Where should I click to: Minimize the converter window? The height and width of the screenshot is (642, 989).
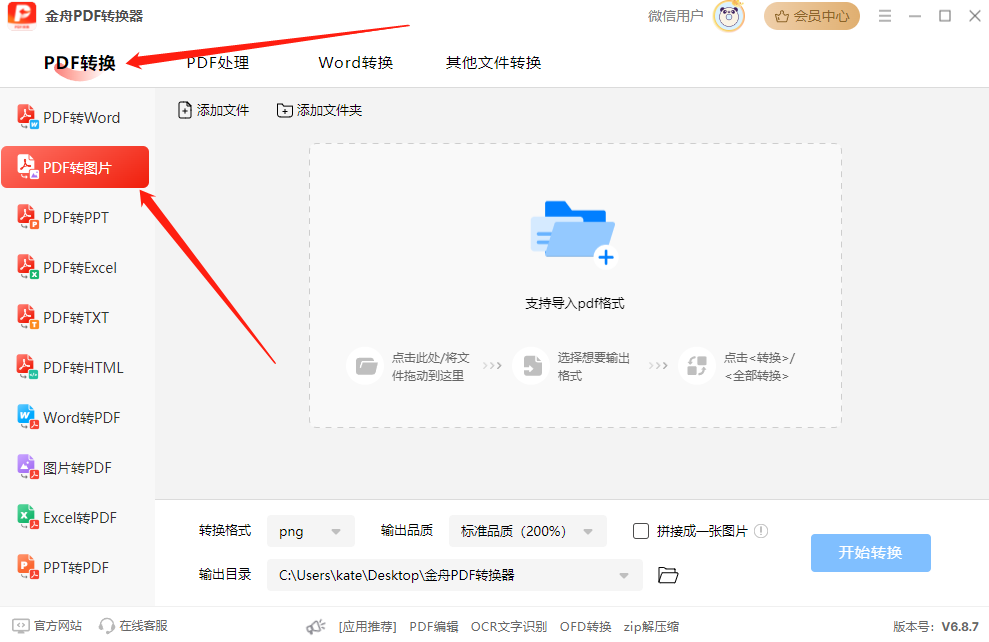(x=915, y=16)
